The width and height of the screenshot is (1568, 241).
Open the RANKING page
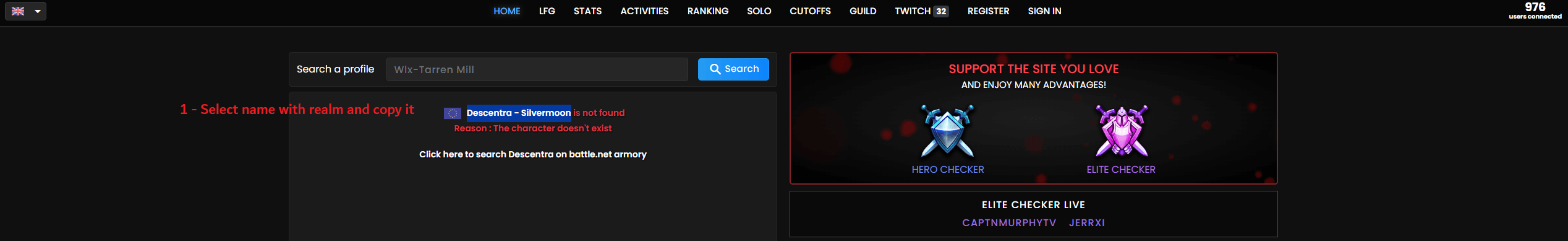click(x=707, y=11)
